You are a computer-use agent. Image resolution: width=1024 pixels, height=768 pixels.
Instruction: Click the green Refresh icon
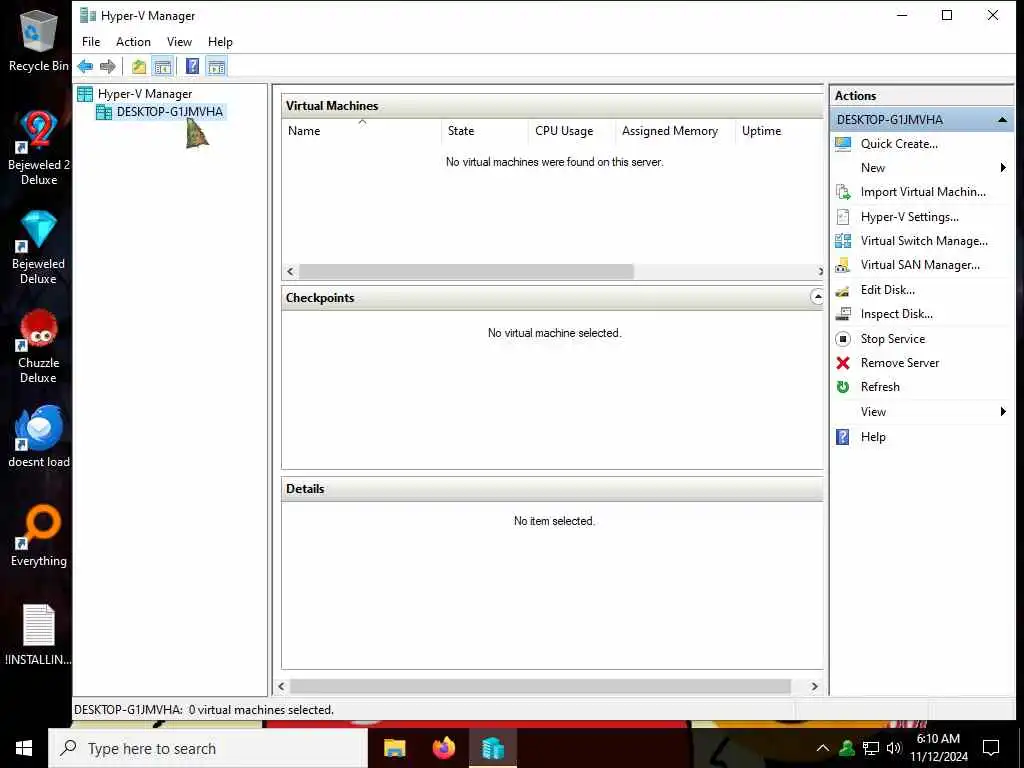tap(843, 387)
